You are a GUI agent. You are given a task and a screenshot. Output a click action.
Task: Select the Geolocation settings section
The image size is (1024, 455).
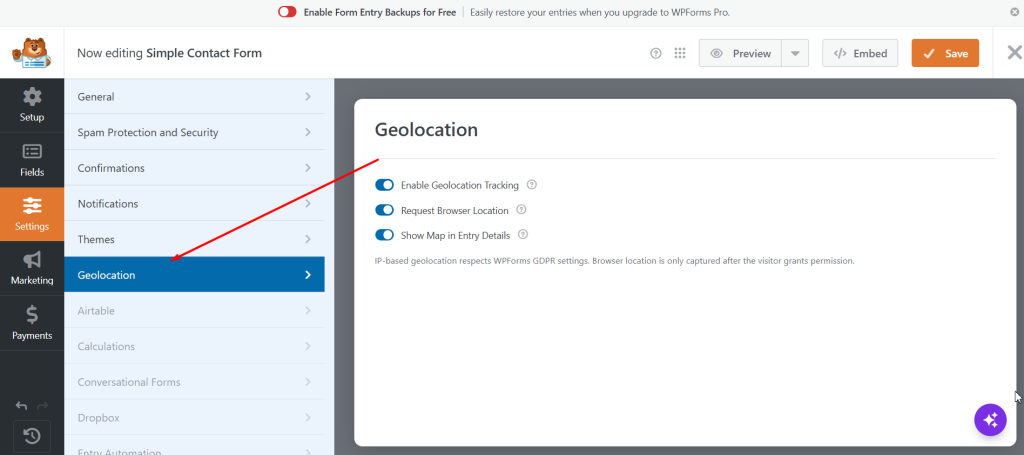(194, 275)
